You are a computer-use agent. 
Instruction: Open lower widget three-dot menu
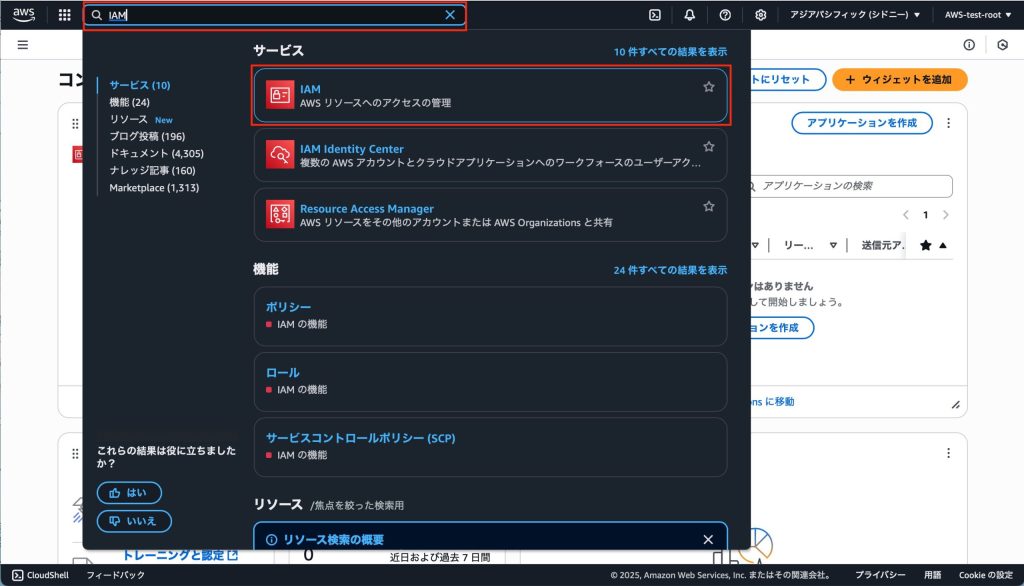pos(948,453)
